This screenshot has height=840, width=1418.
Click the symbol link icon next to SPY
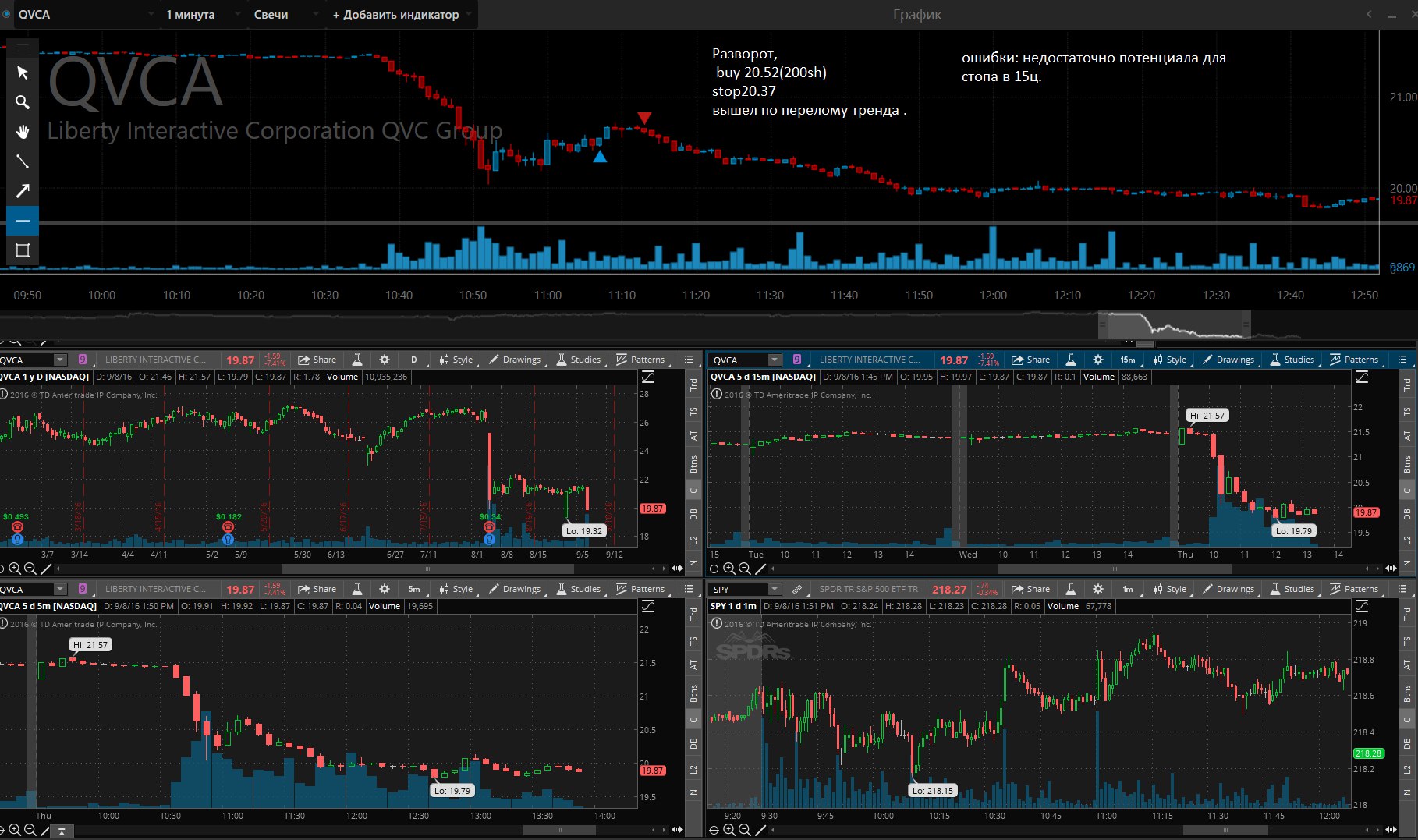pos(796,589)
